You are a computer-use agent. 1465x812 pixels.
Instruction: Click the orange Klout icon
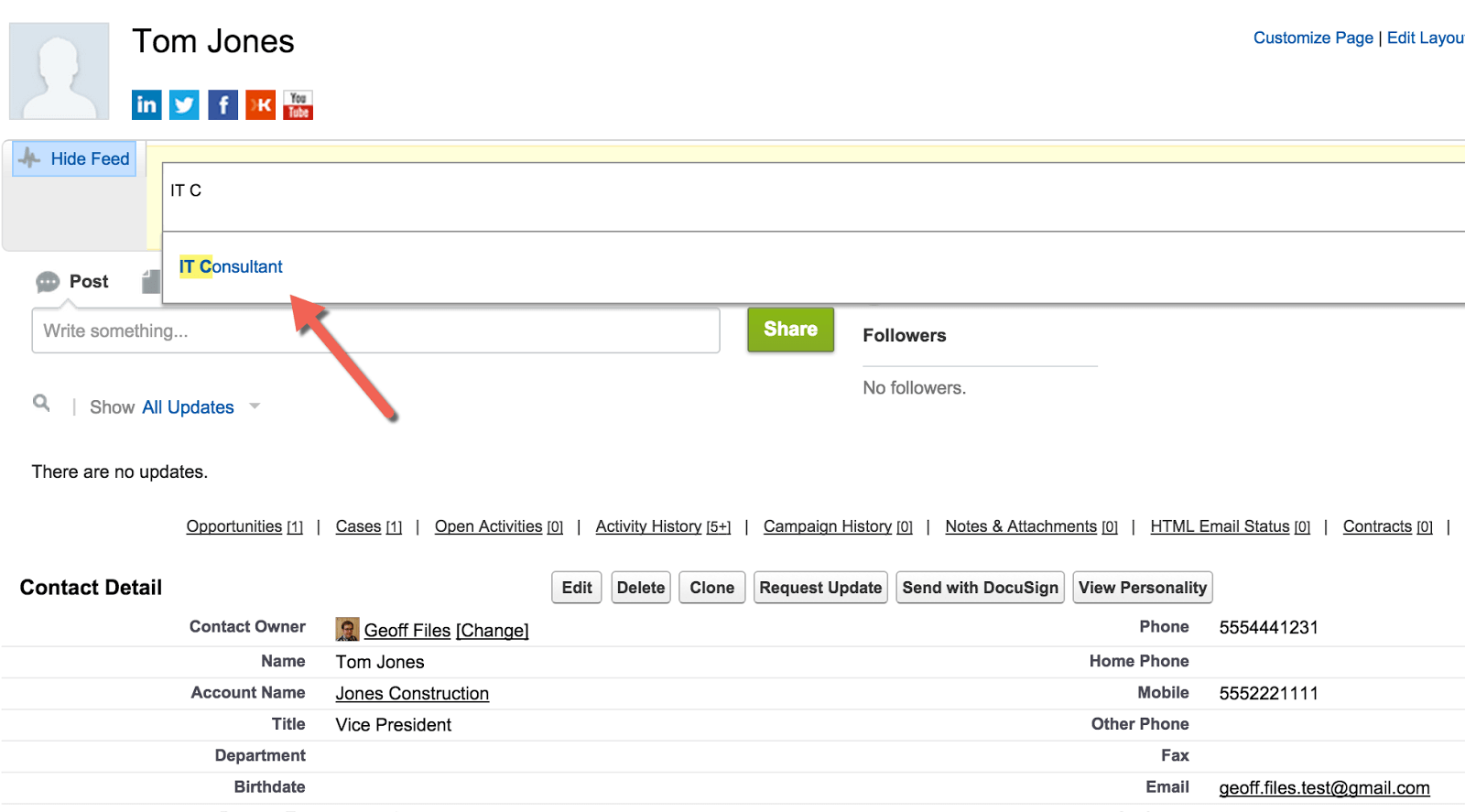click(x=261, y=105)
